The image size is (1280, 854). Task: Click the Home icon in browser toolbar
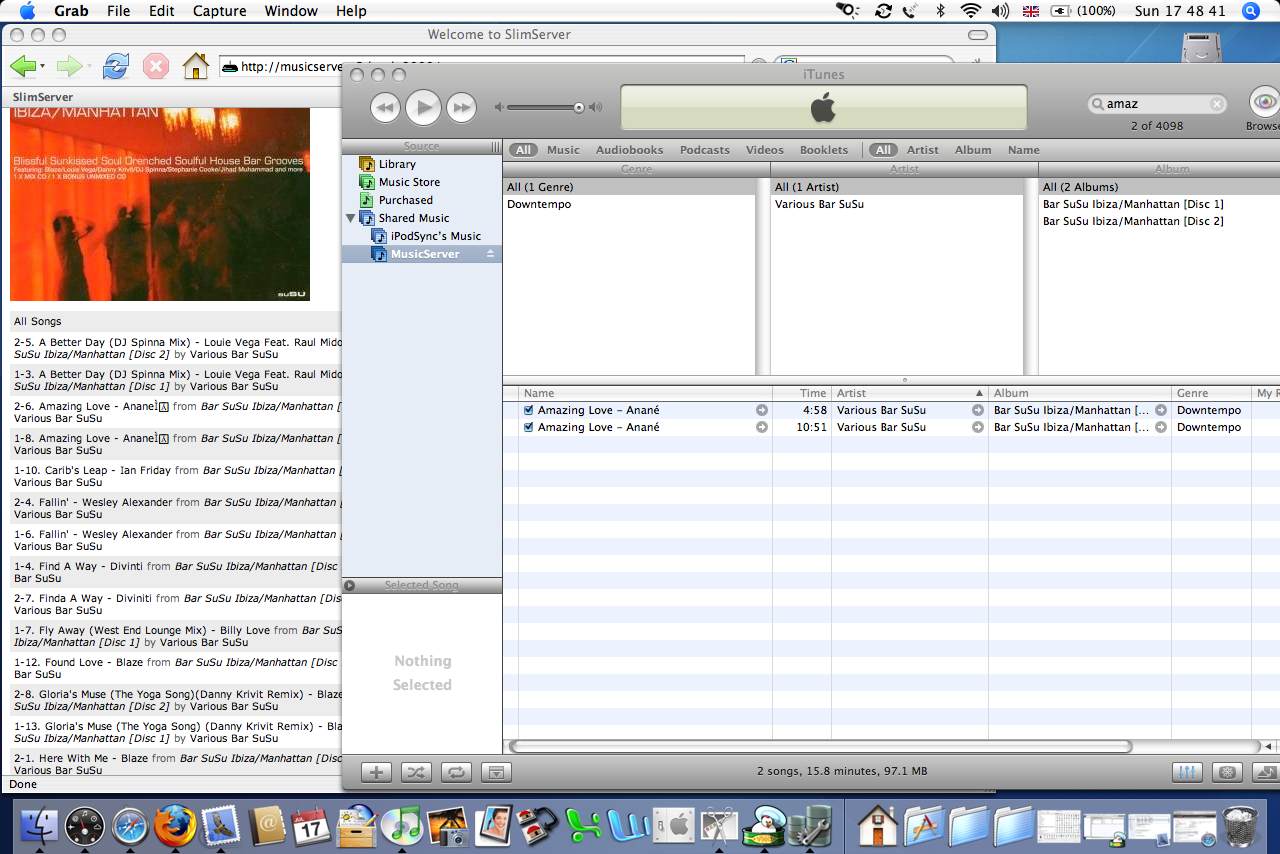coord(196,67)
